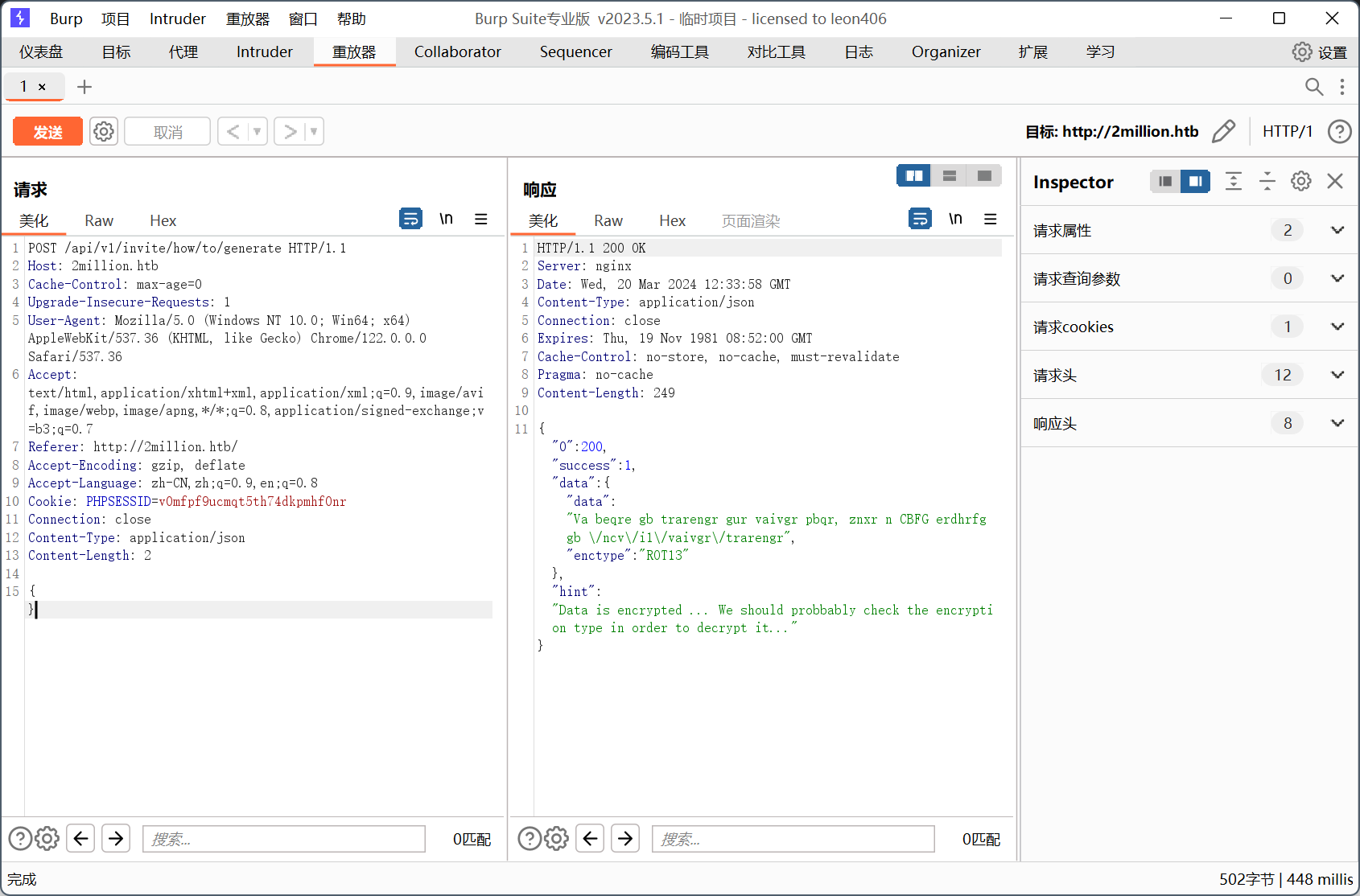This screenshot has width=1360, height=896.
Task: Click the edit target pencil icon
Action: point(1223,131)
